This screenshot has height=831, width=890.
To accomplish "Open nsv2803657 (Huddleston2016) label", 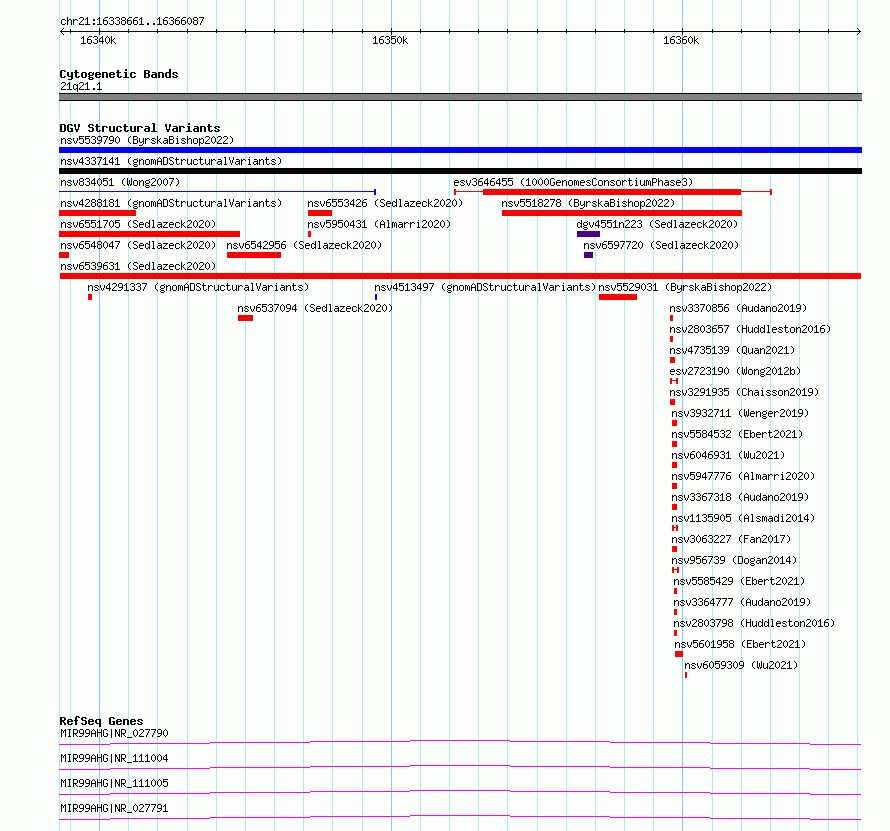I will click(750, 329).
